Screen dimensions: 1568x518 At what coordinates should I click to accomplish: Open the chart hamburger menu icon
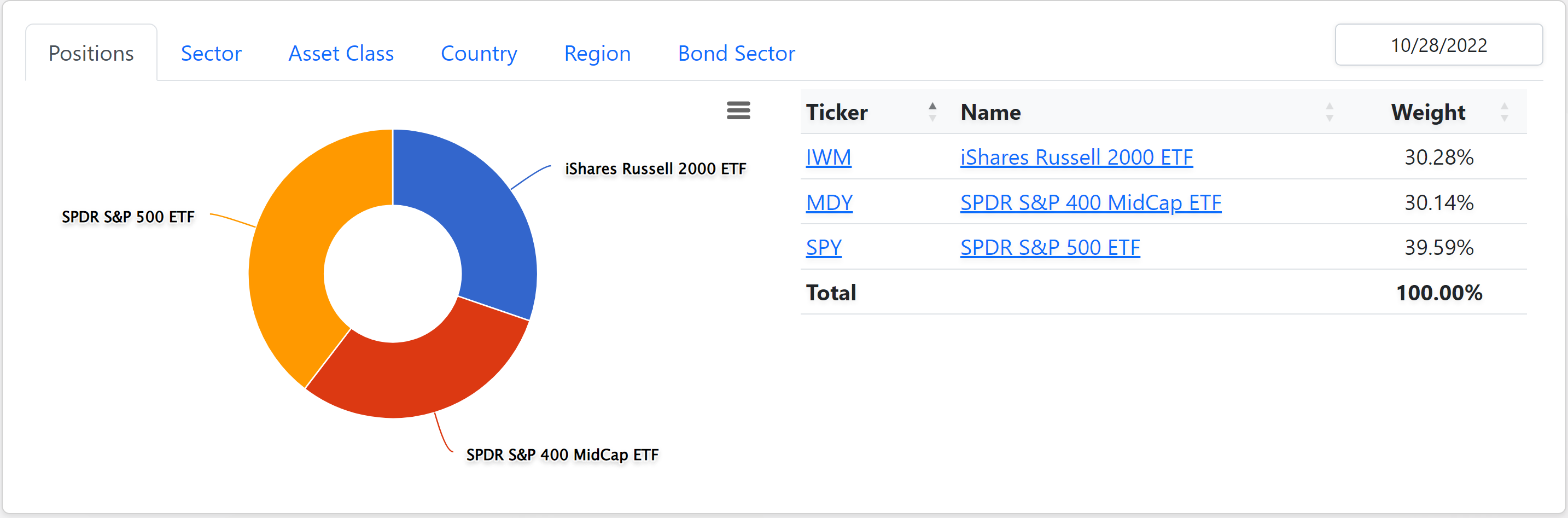(x=738, y=111)
